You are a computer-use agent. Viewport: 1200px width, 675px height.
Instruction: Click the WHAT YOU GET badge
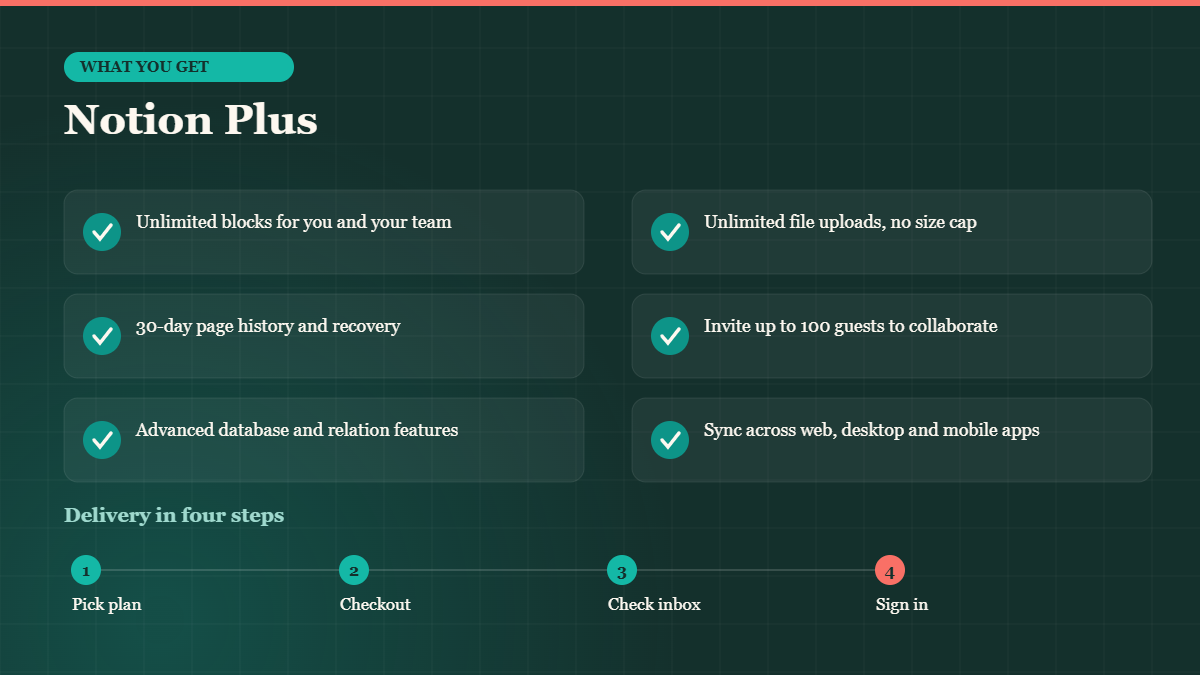179,67
